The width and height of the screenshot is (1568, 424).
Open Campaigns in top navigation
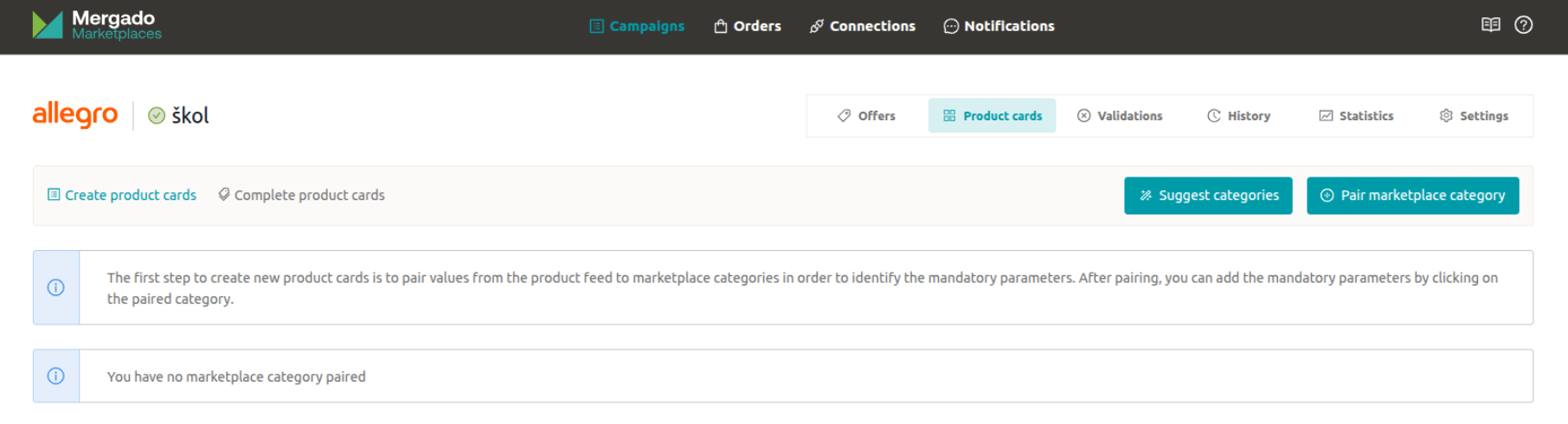click(x=637, y=26)
